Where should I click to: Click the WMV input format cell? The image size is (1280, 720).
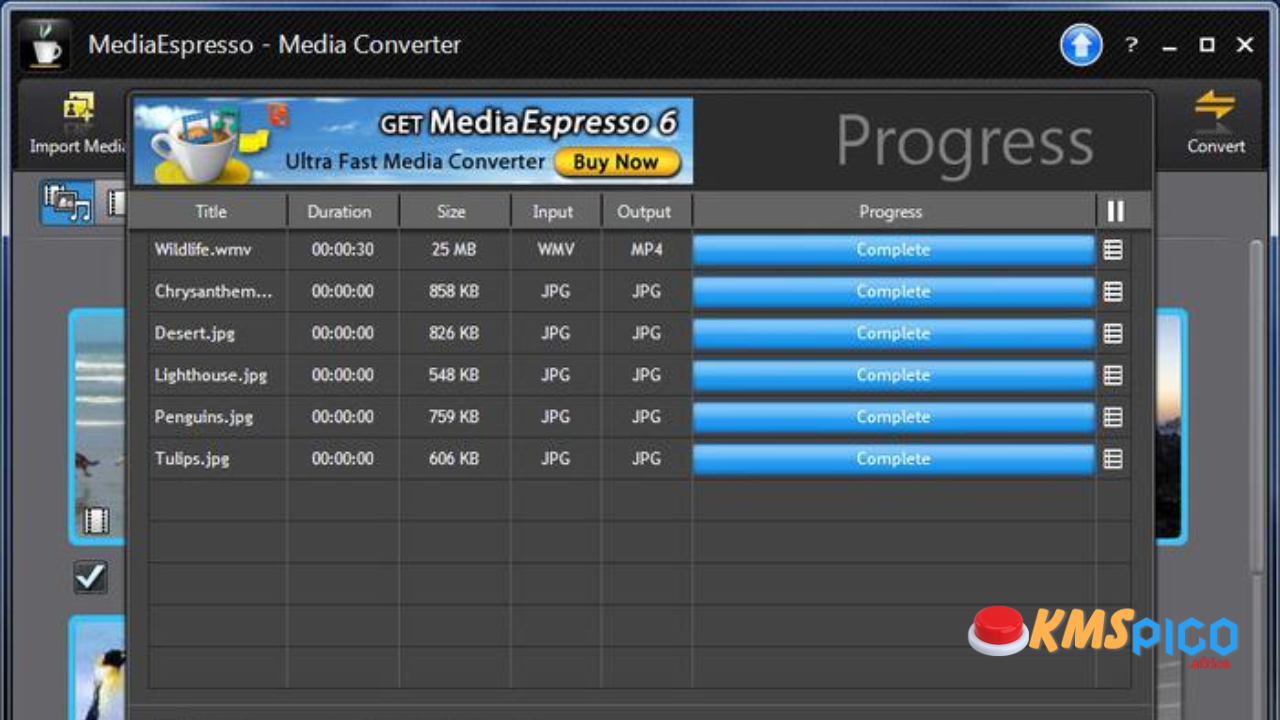pos(556,249)
